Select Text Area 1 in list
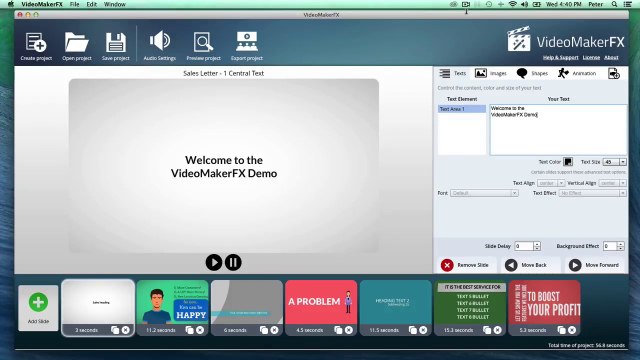 [462, 109]
